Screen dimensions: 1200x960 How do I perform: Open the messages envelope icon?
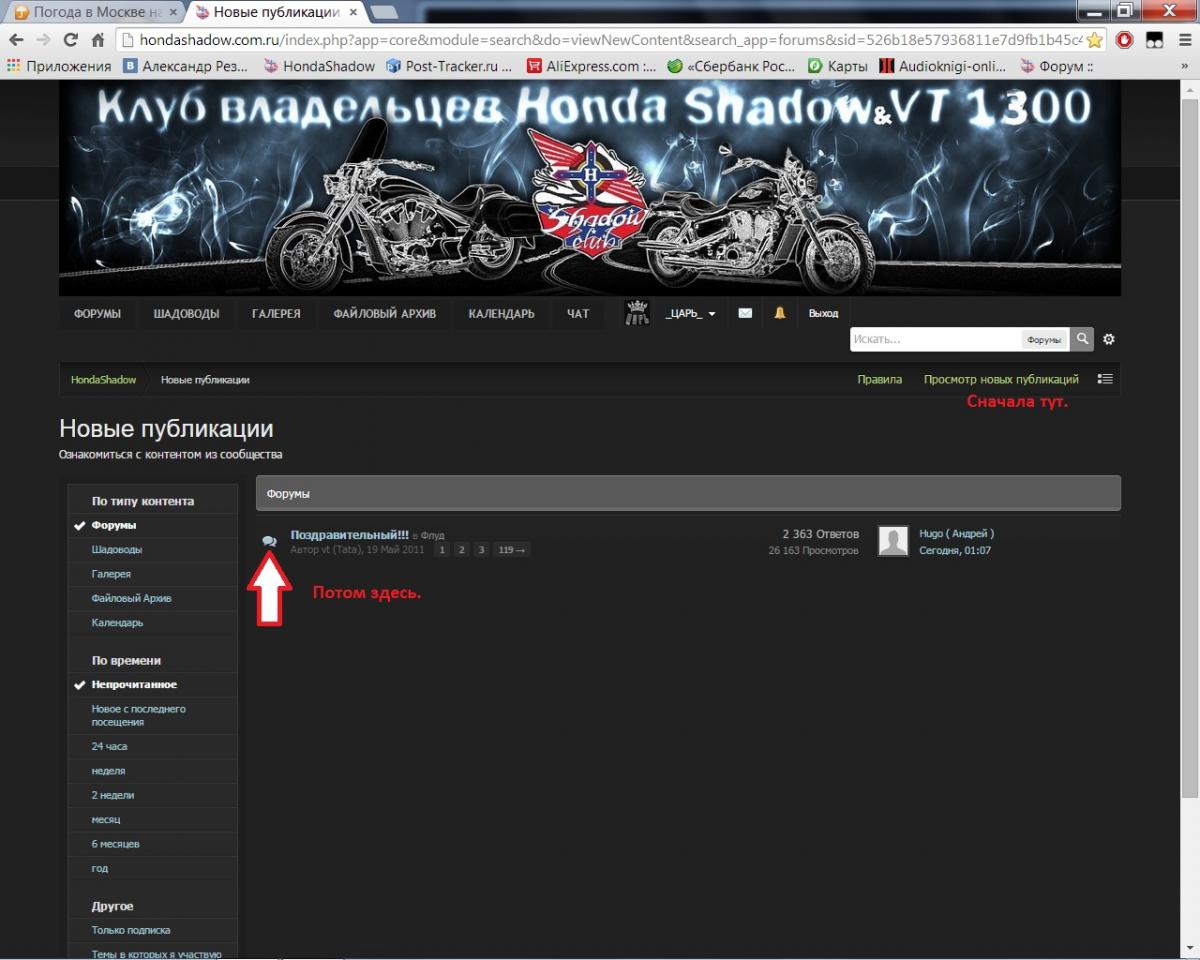pos(745,313)
